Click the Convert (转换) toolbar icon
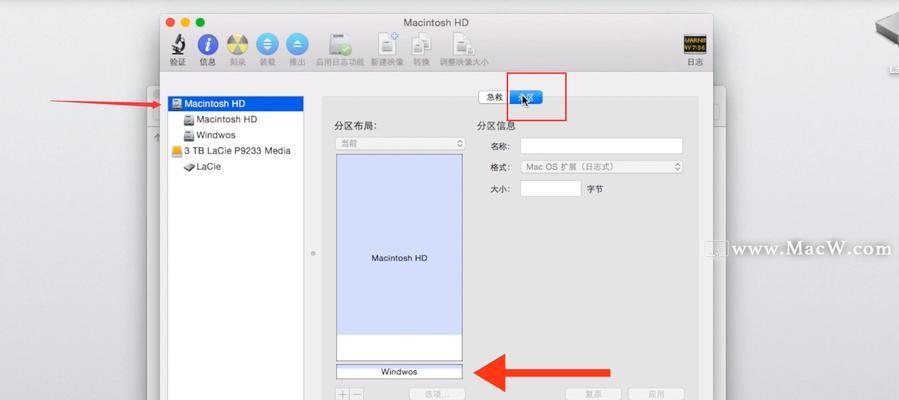Image resolution: width=899 pixels, height=400 pixels. click(421, 45)
